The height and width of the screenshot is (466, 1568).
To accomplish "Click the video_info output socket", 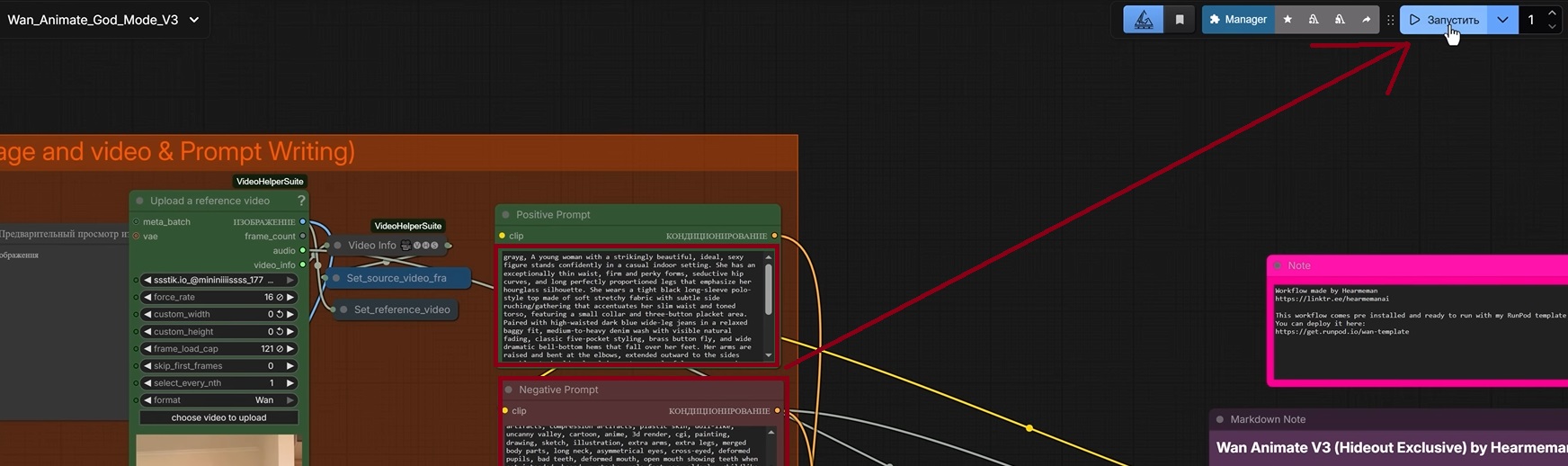I will click(303, 265).
